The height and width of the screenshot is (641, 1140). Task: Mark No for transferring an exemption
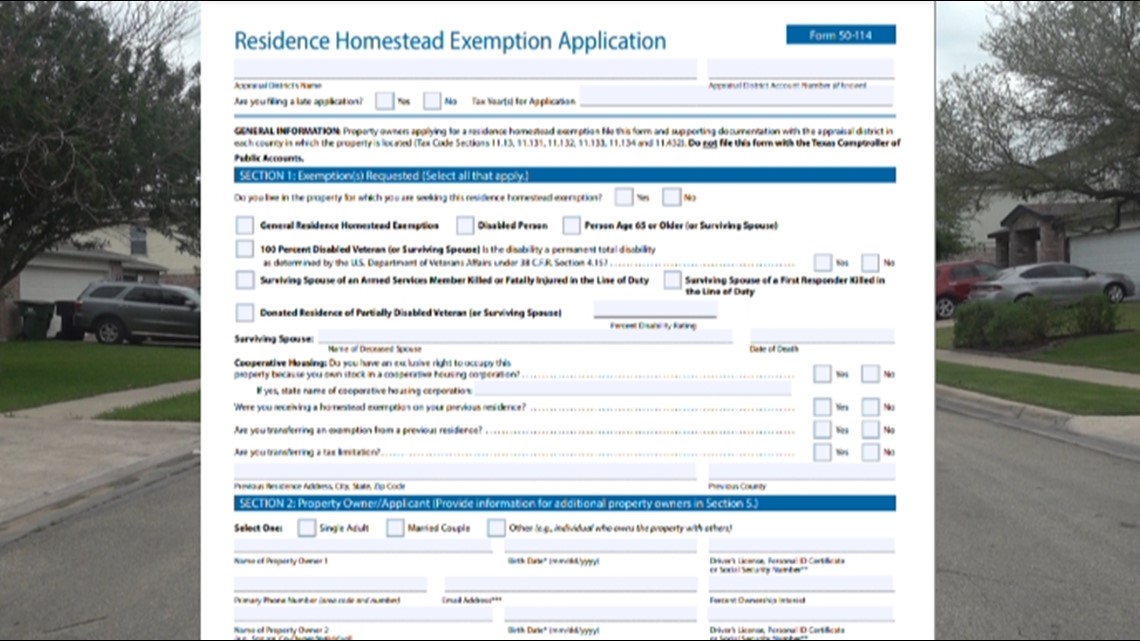point(870,430)
